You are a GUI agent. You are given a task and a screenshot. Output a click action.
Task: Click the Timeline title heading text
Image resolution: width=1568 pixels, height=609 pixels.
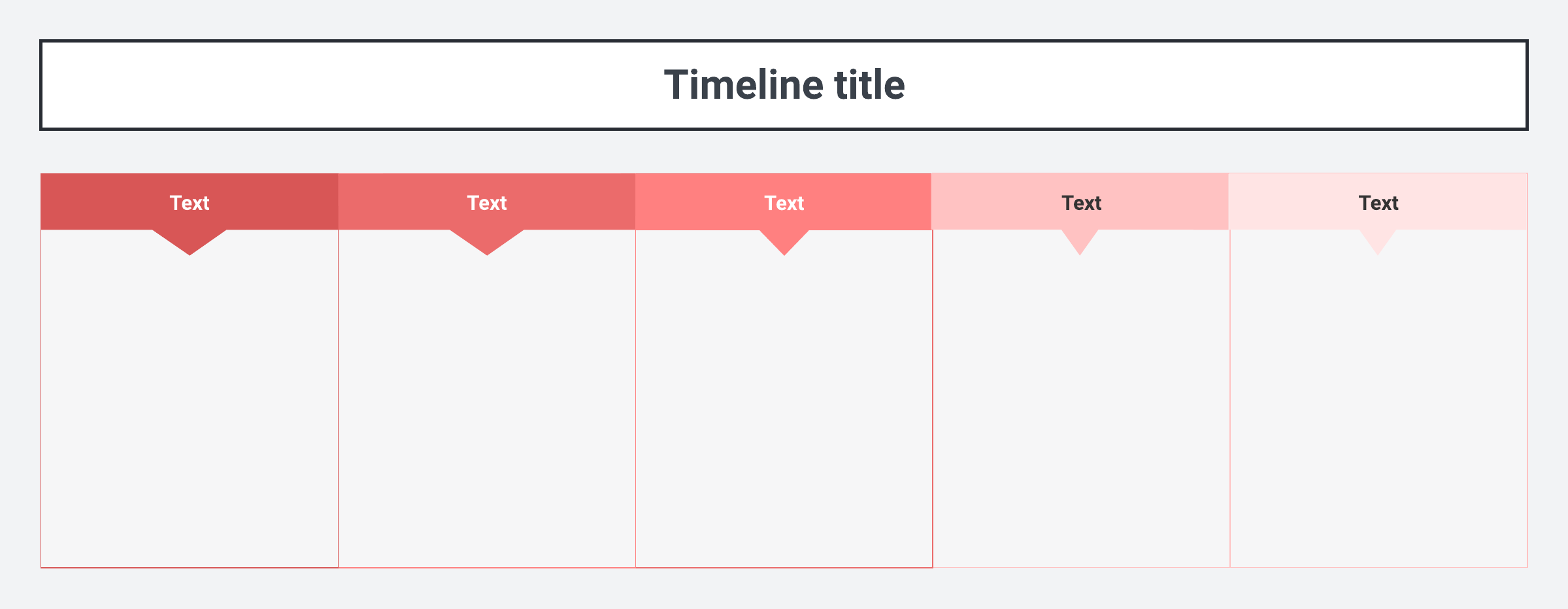784,85
